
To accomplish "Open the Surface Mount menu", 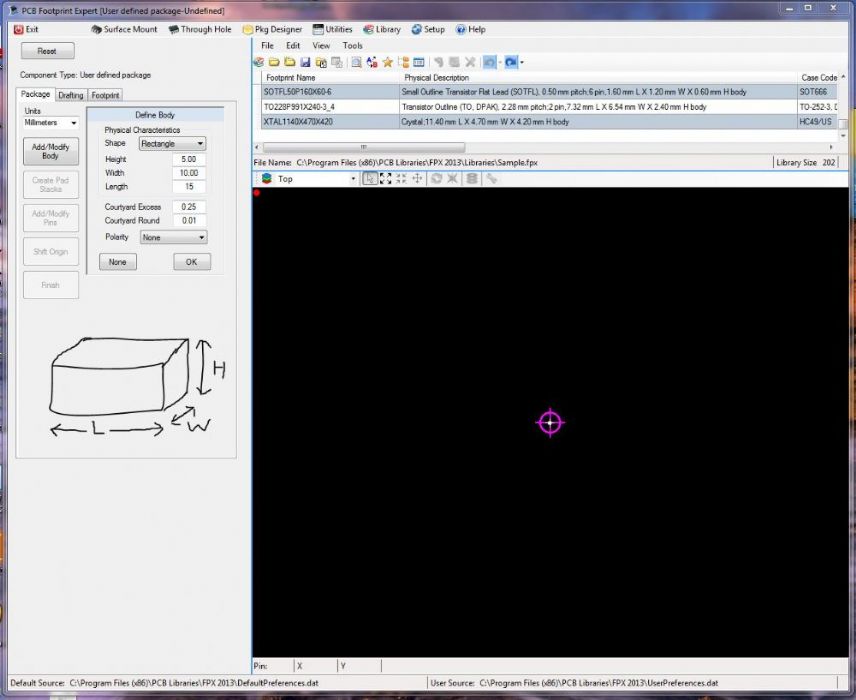I will point(123,30).
